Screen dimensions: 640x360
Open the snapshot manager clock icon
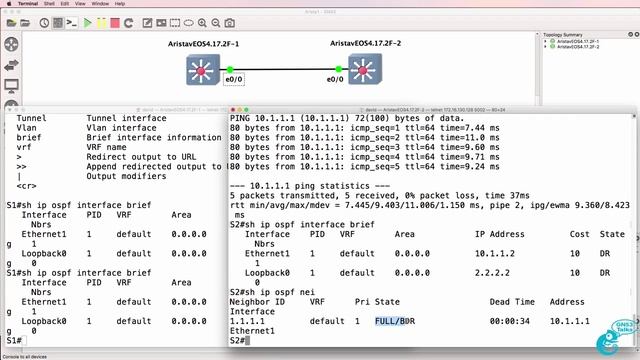(x=44, y=23)
